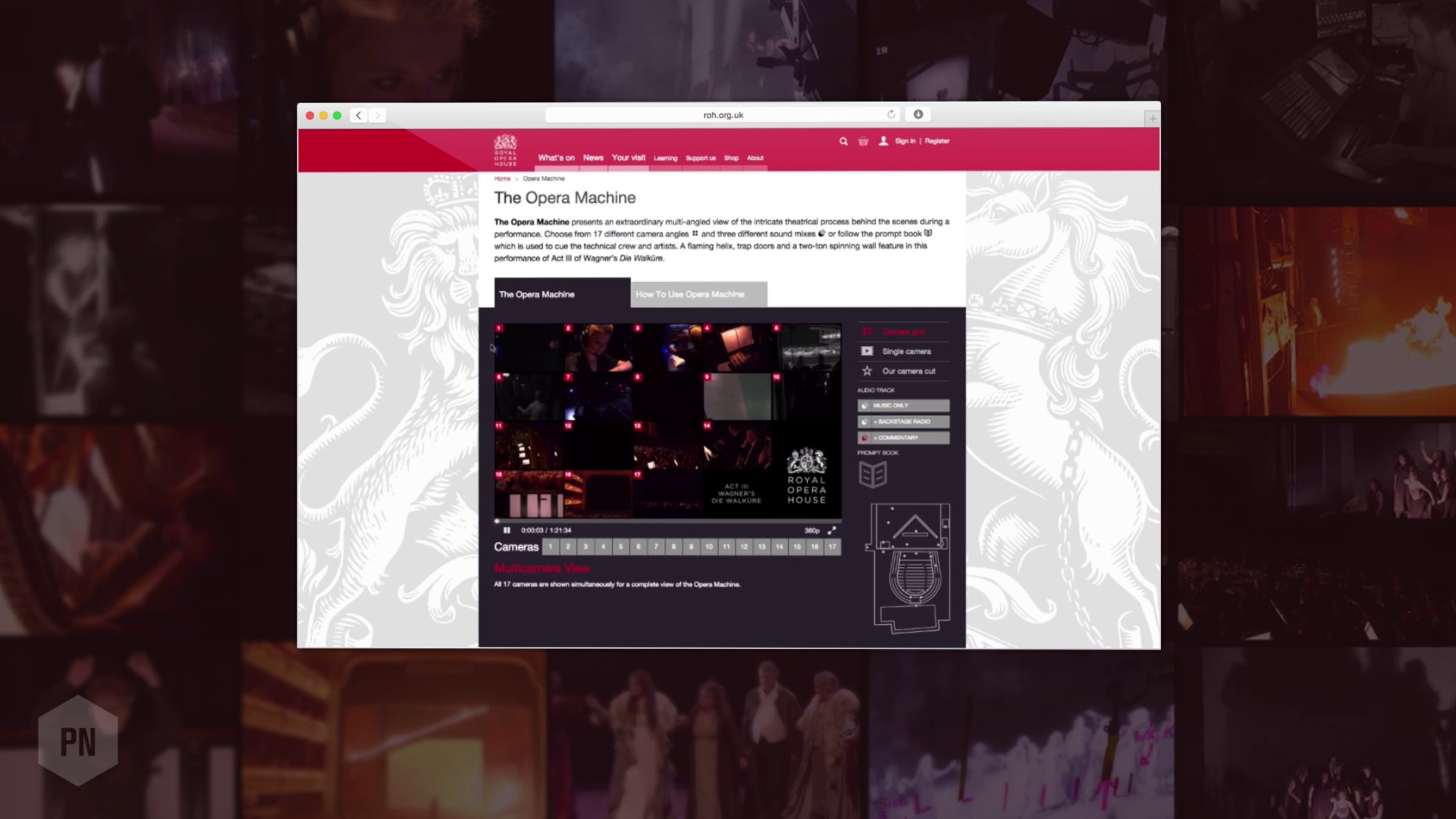
Task: Open the site search magnifier icon
Action: point(843,141)
